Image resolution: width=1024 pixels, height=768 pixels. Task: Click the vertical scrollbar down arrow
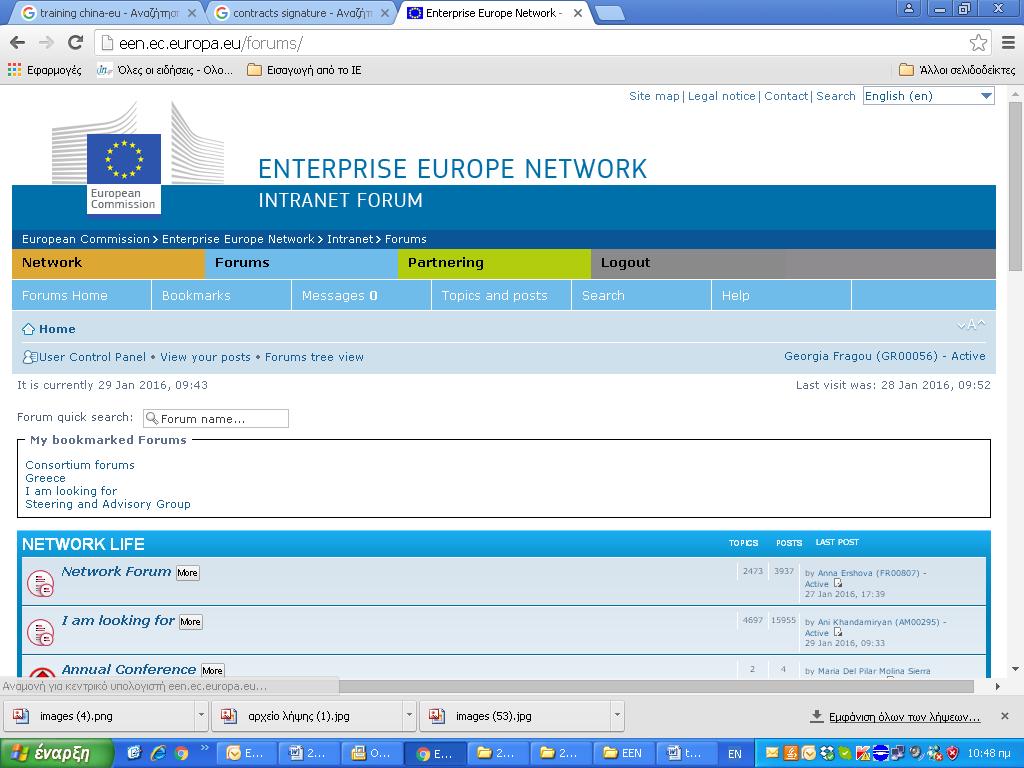pos(1015,669)
